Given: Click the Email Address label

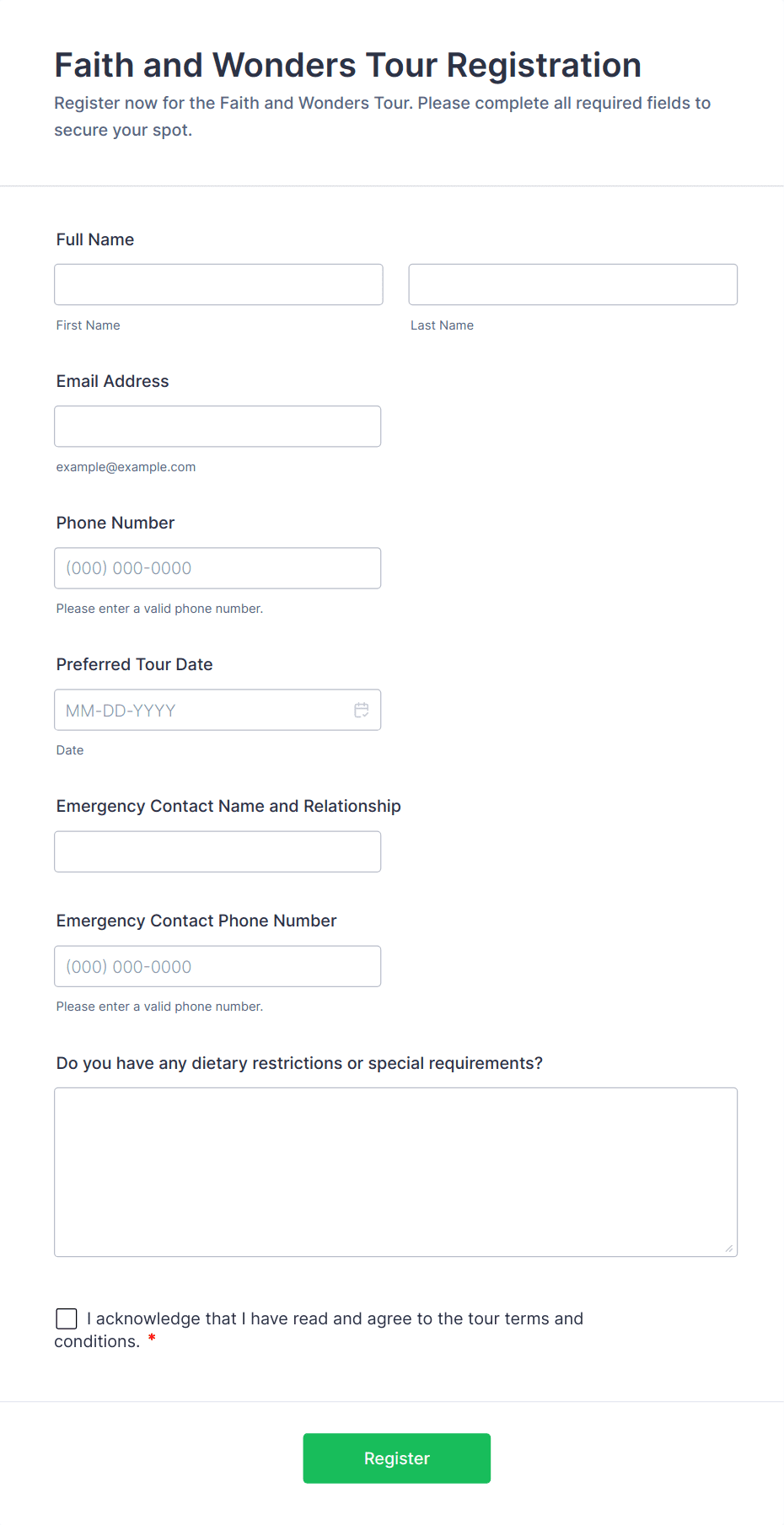Looking at the screenshot, I should (113, 381).
